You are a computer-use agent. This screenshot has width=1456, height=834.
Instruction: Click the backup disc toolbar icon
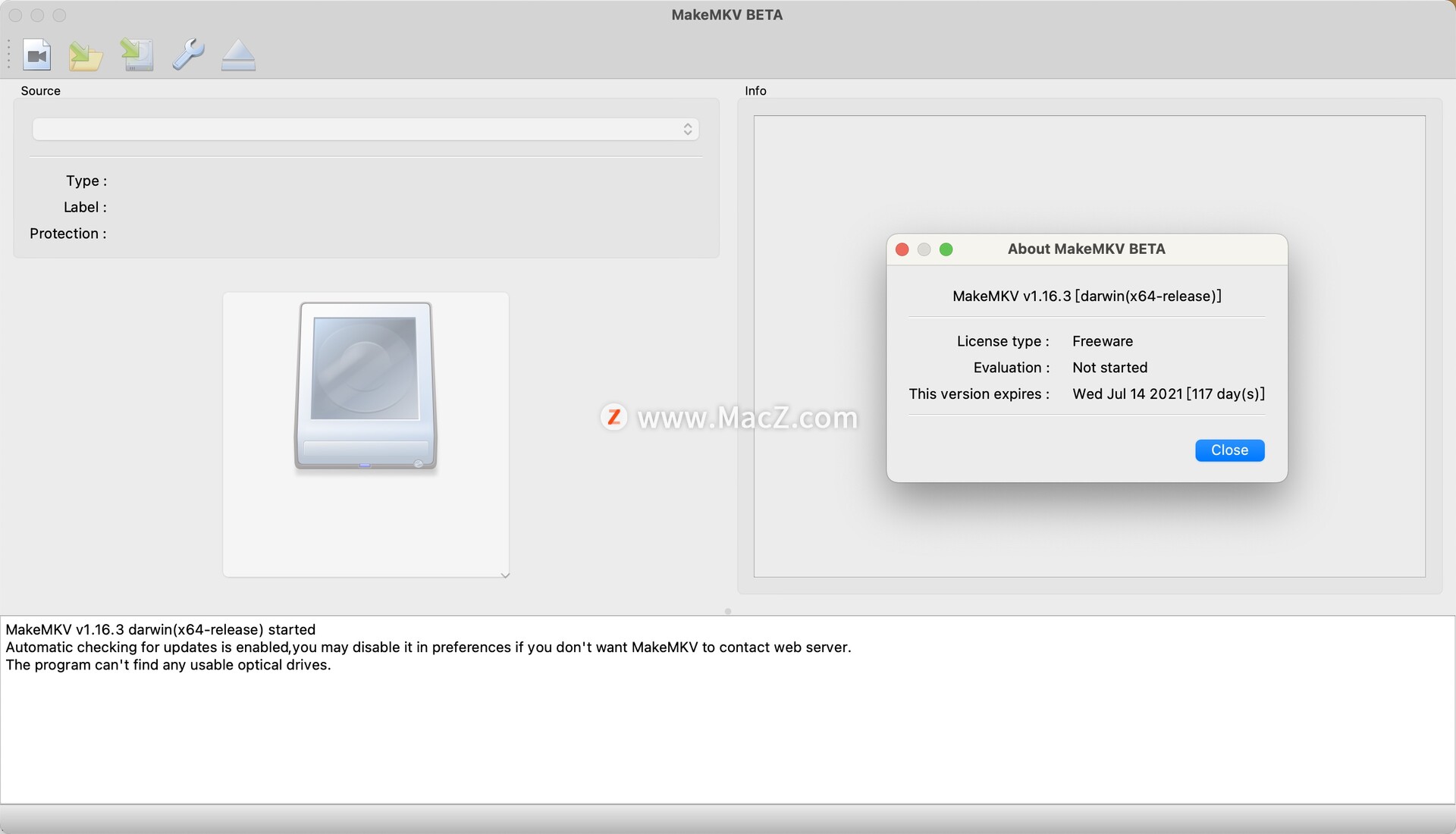(137, 55)
